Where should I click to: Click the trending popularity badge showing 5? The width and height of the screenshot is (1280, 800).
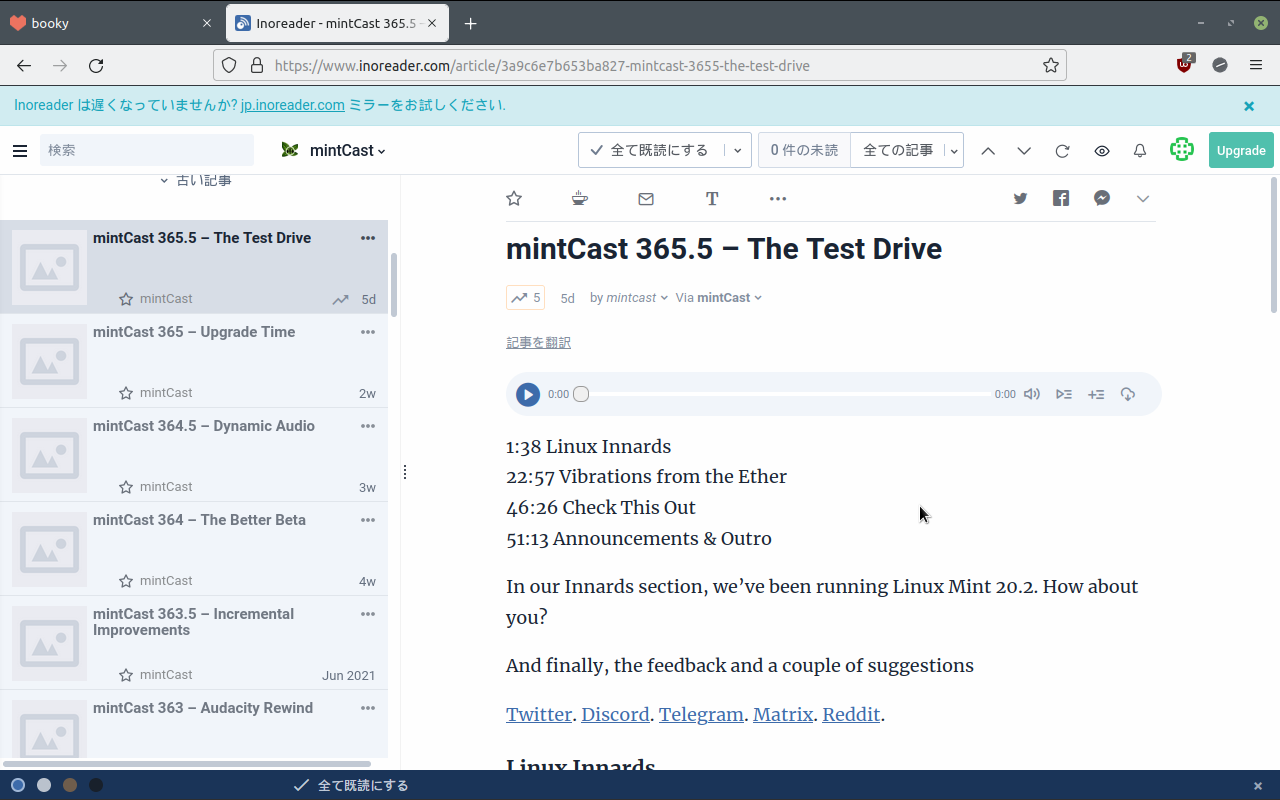pyautogui.click(x=525, y=298)
